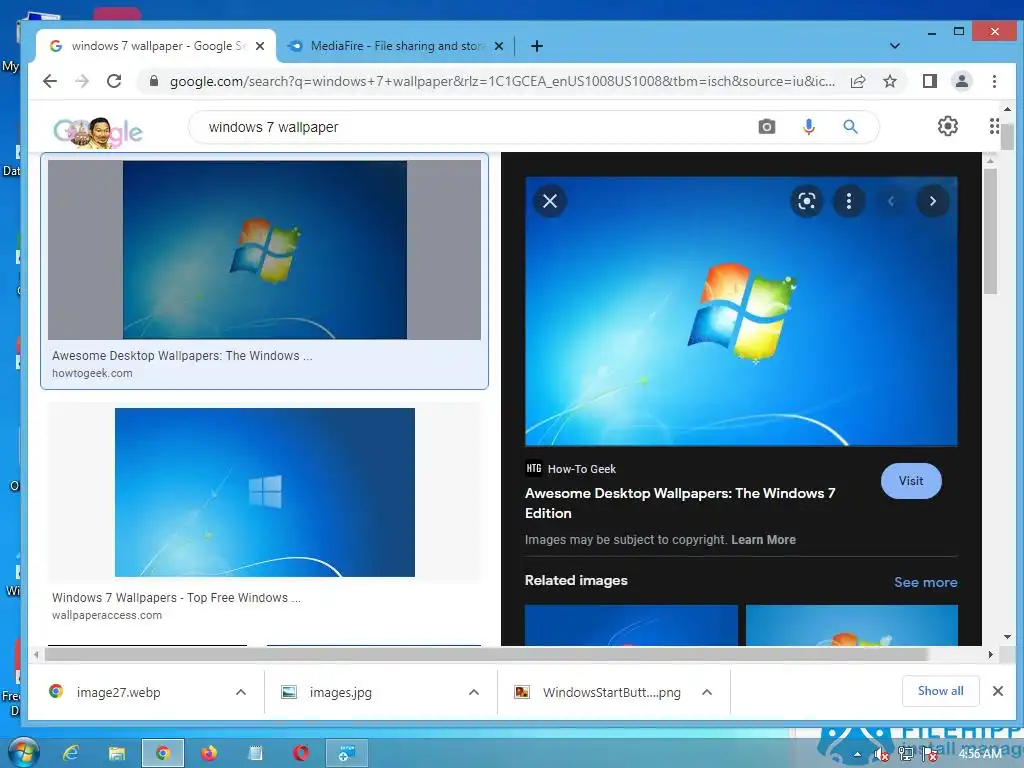Expand images.jpg download options
The height and width of the screenshot is (768, 1024).
pos(474,692)
